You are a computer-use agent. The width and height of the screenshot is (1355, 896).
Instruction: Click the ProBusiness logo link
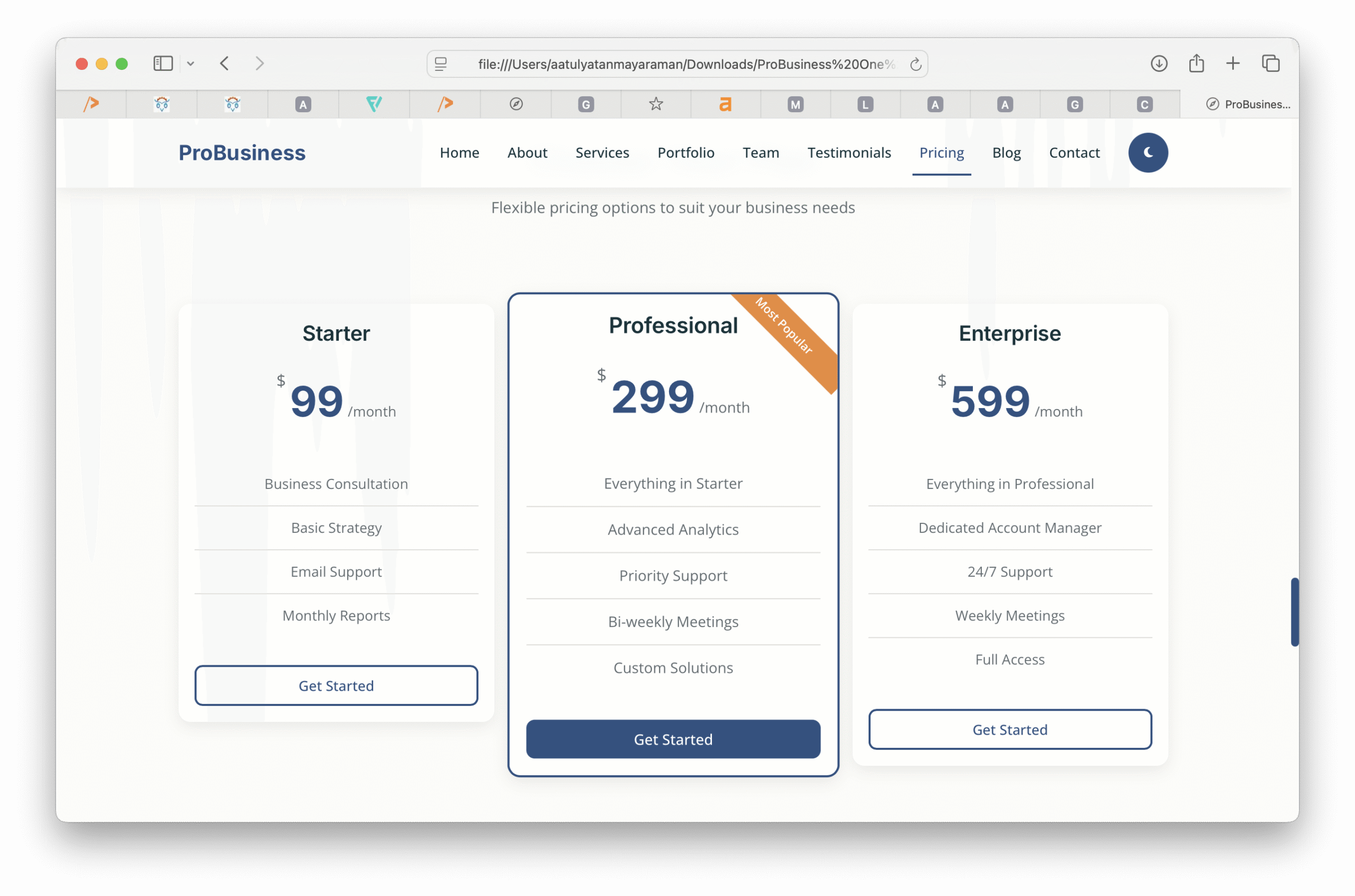(242, 152)
